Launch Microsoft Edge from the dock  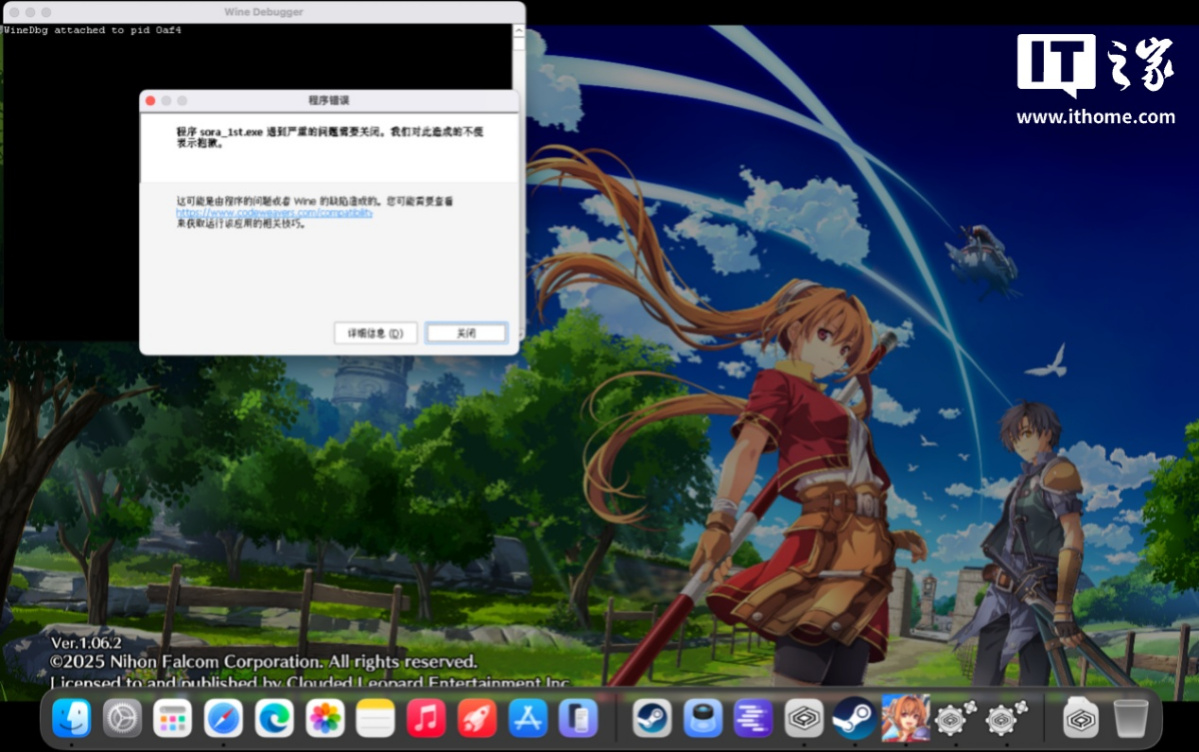(x=274, y=718)
